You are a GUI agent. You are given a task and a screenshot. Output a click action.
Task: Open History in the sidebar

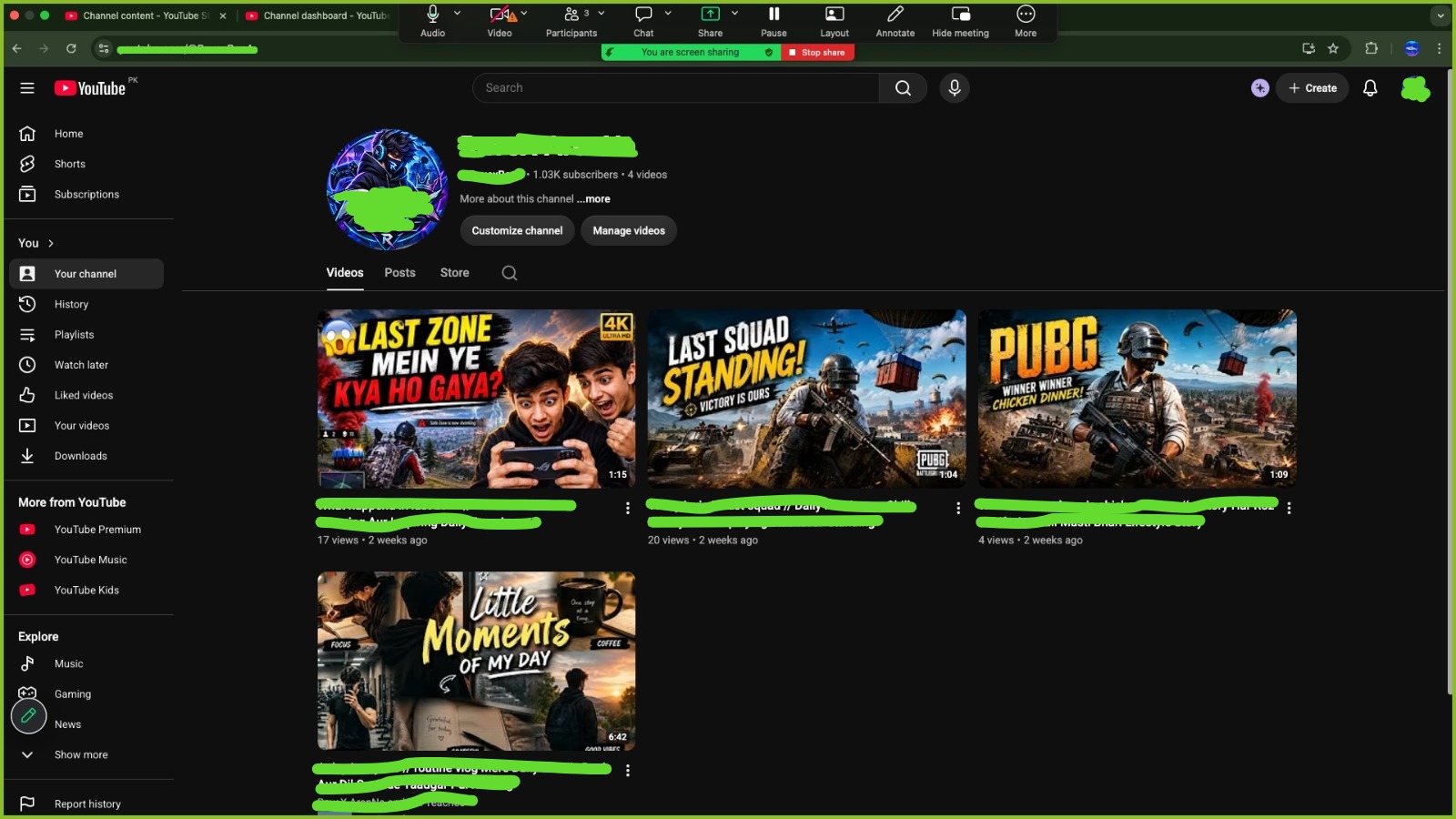[x=86, y=304]
